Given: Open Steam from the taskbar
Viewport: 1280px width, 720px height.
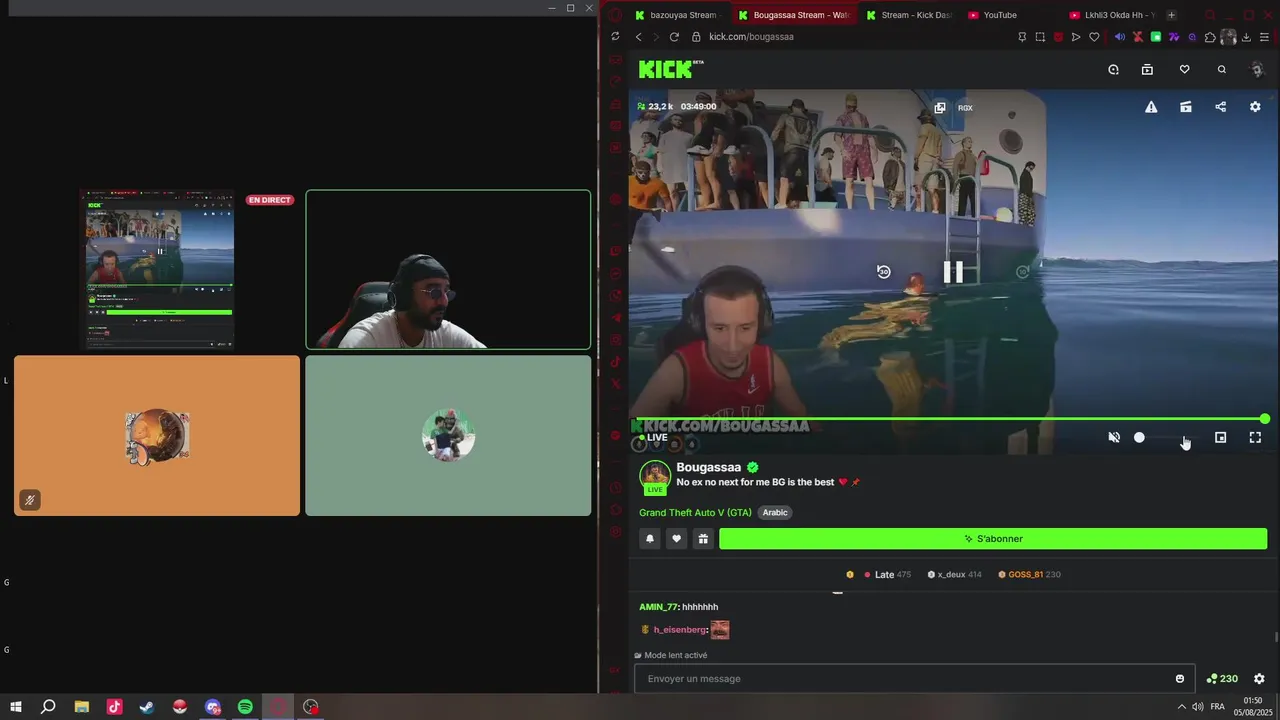Looking at the screenshot, I should [x=147, y=707].
